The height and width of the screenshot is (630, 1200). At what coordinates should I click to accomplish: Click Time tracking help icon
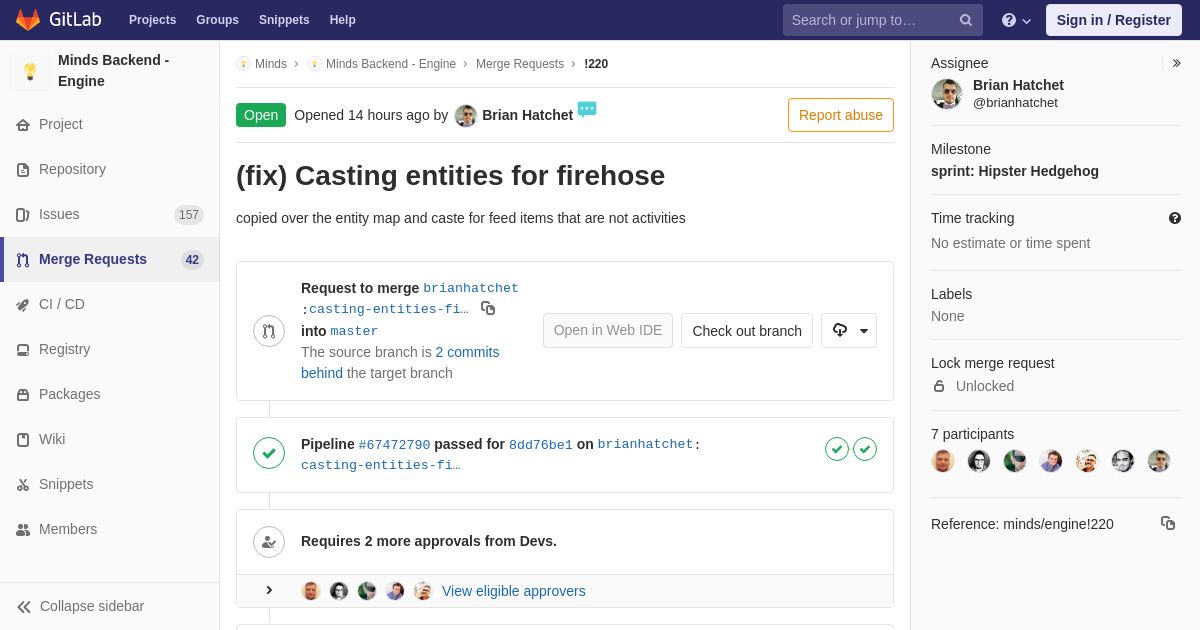click(x=1175, y=218)
